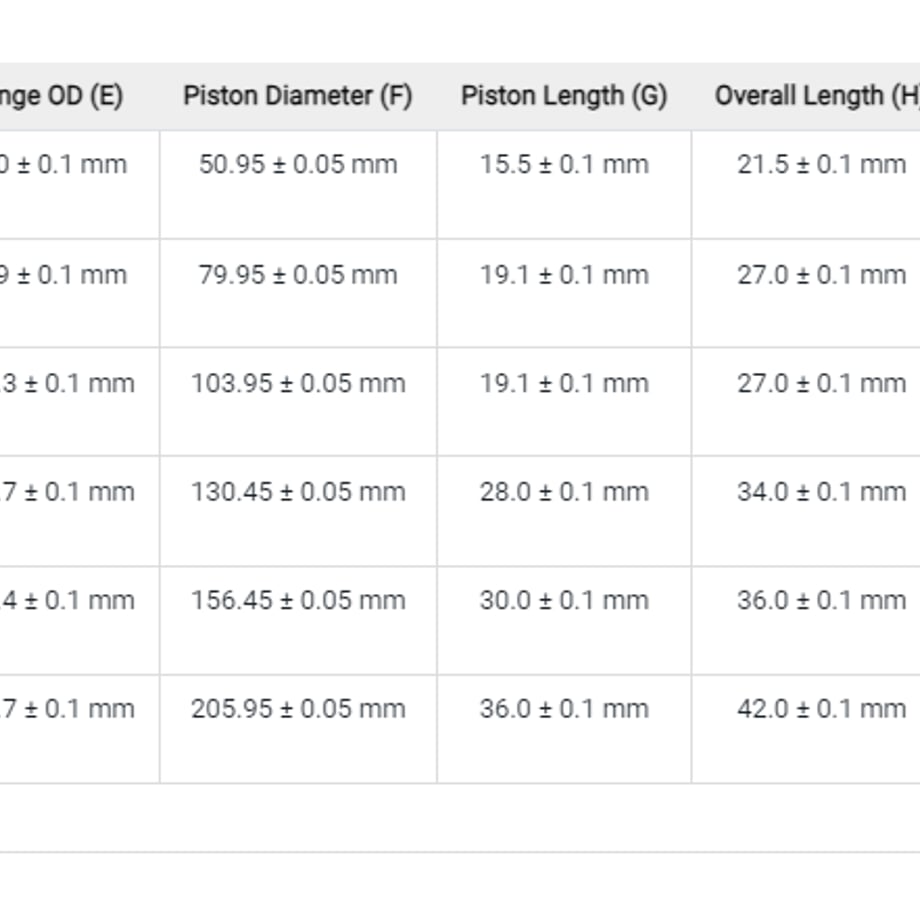Select the 19.1 ± 0.1 mm cell beside 79.95
The width and height of the screenshot is (920, 920).
click(x=564, y=293)
